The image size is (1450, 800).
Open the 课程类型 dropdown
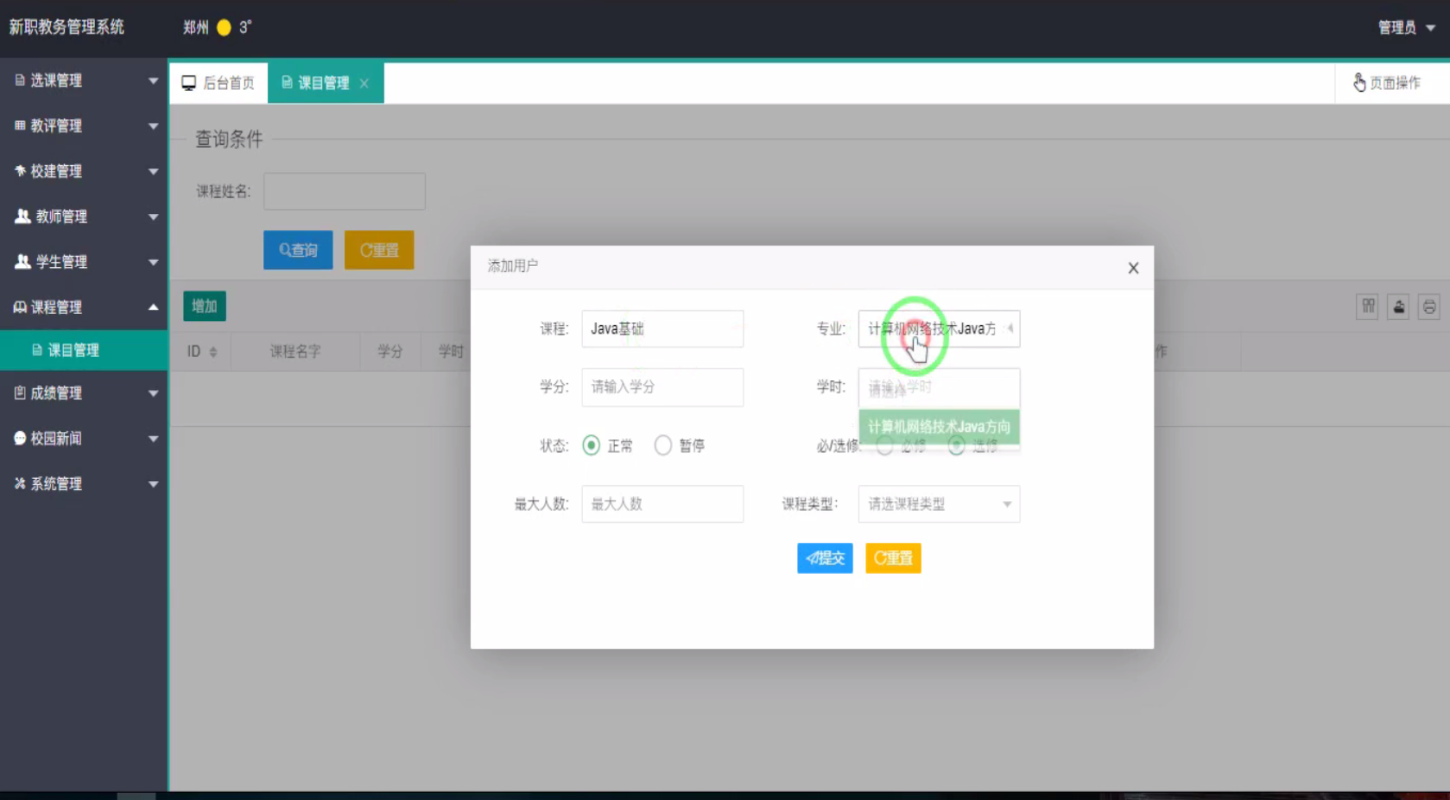[939, 504]
